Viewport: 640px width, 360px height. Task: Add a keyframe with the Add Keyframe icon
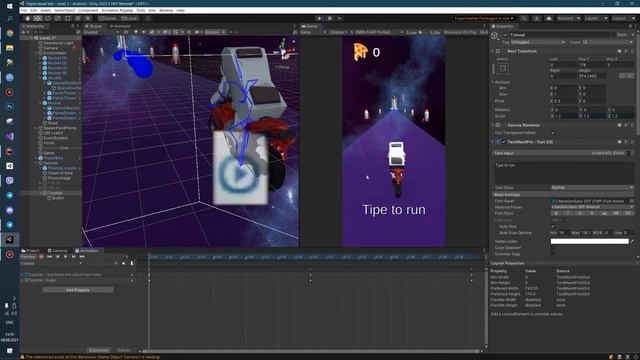pos(124,264)
